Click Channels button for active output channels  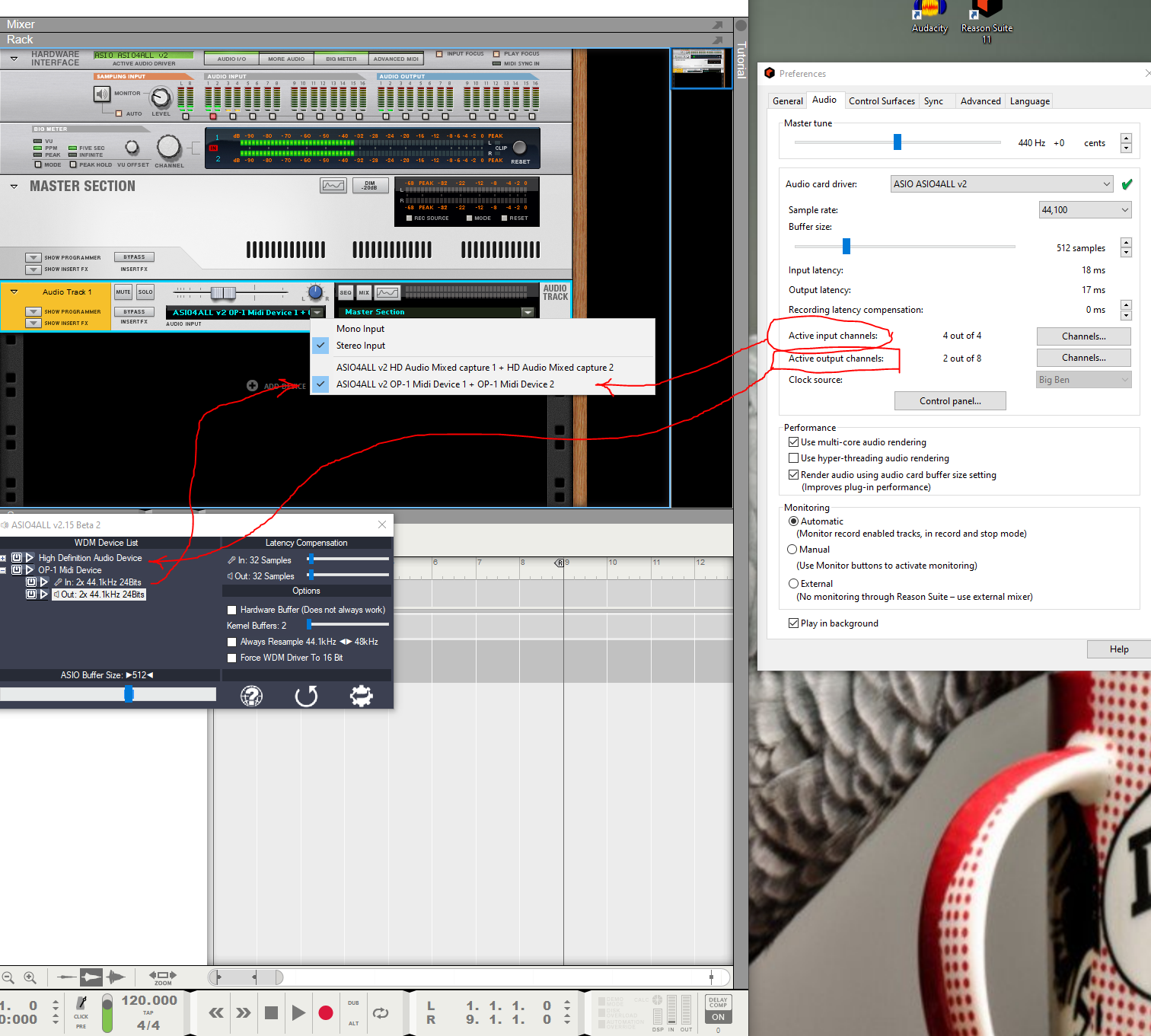[x=1084, y=358]
